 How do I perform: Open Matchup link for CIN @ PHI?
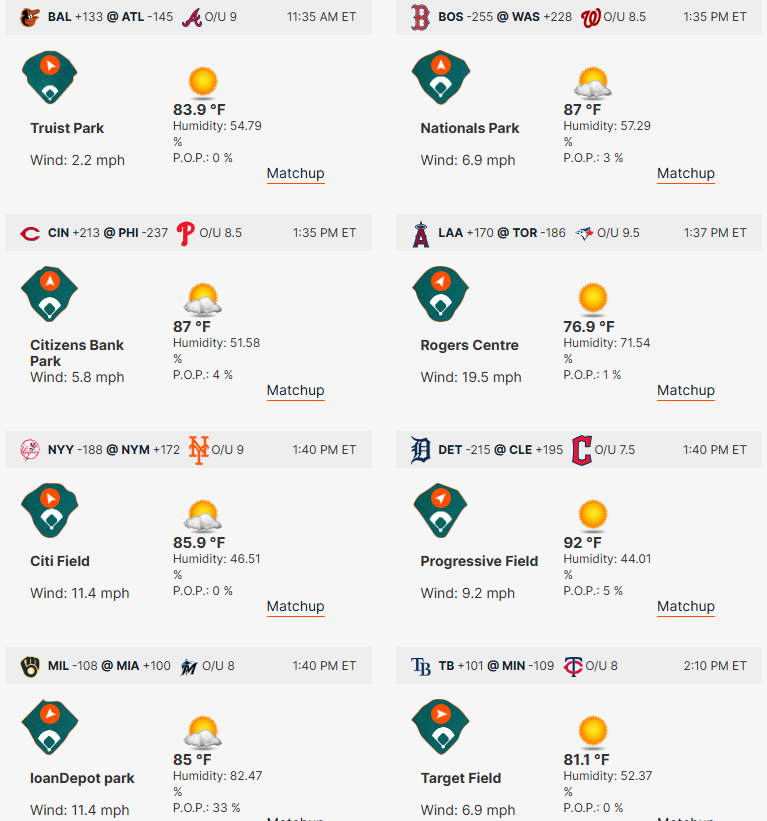295,391
